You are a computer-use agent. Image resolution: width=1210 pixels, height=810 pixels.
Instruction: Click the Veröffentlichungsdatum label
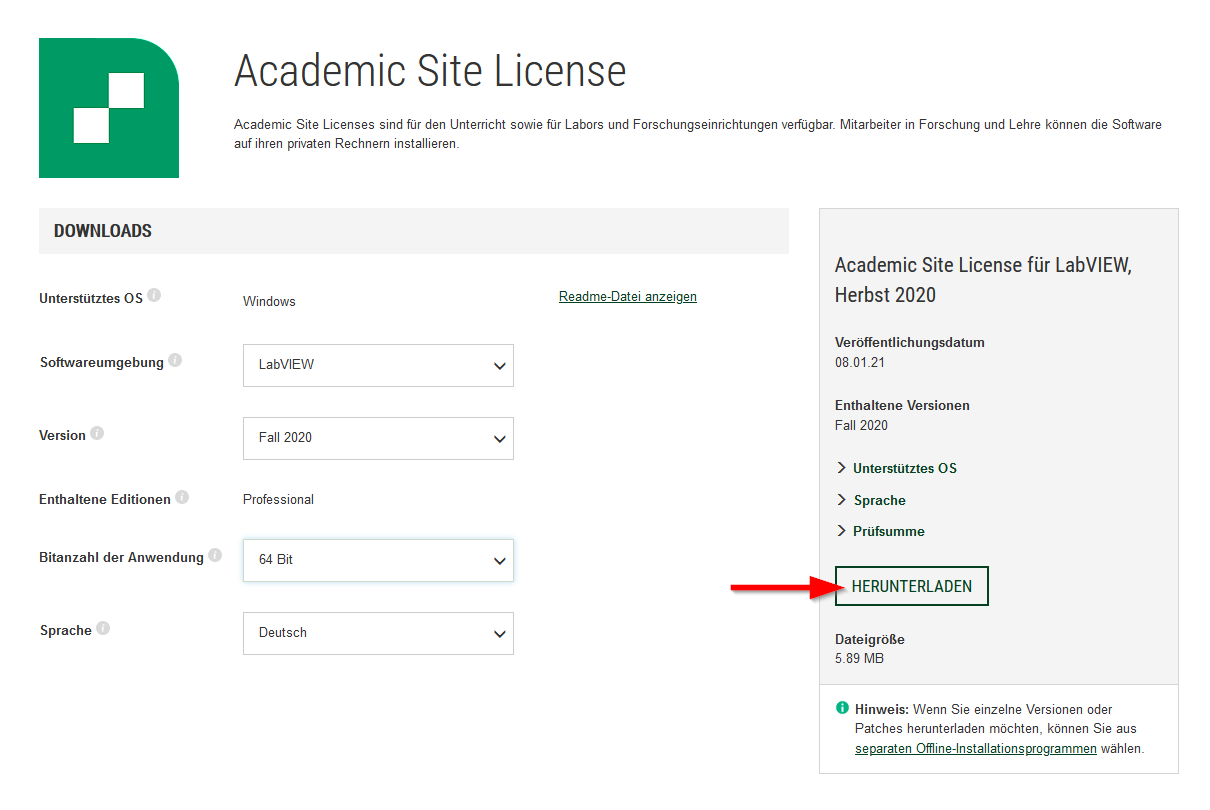[x=910, y=342]
